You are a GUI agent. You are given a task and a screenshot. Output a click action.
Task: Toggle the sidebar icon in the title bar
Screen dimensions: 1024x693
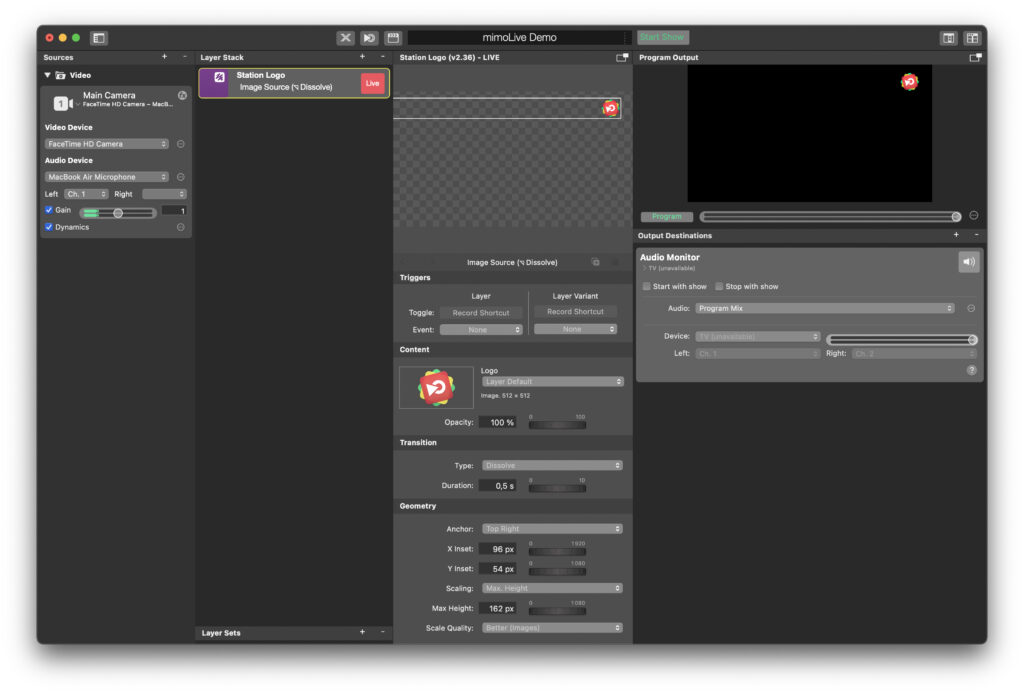(99, 38)
